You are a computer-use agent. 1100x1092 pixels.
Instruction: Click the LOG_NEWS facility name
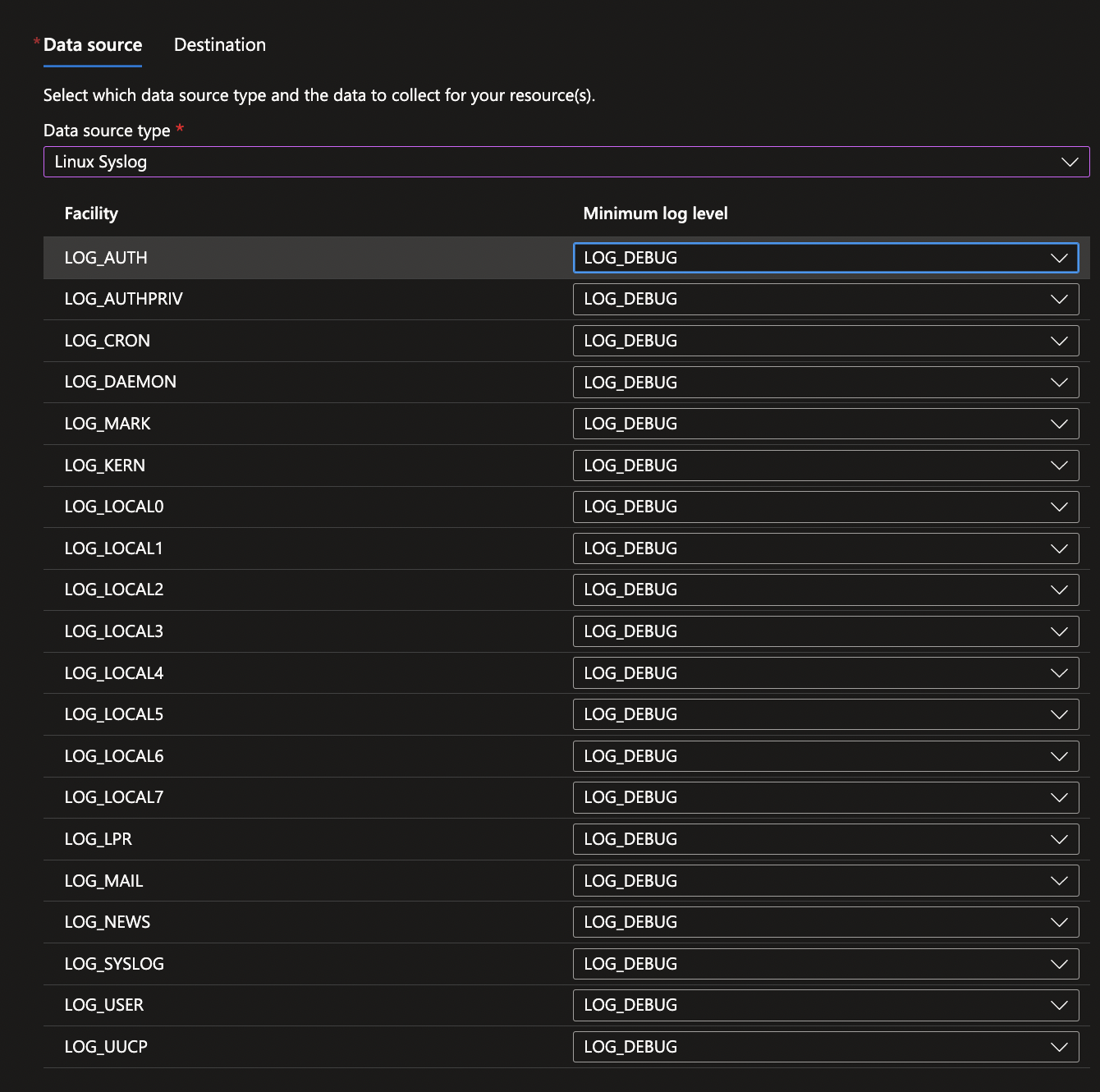[108, 922]
